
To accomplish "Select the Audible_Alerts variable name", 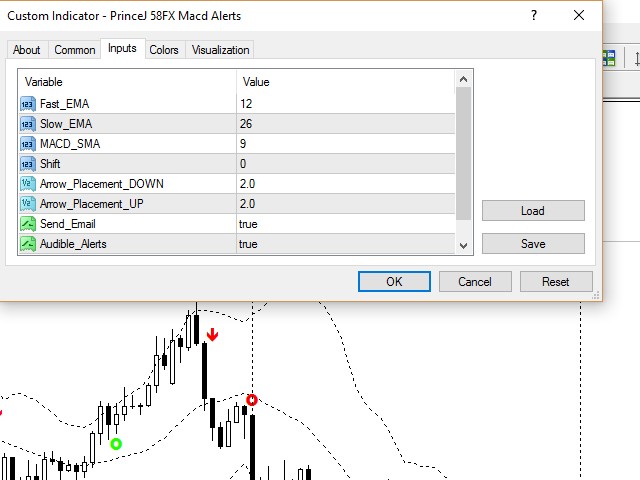I will (73, 244).
